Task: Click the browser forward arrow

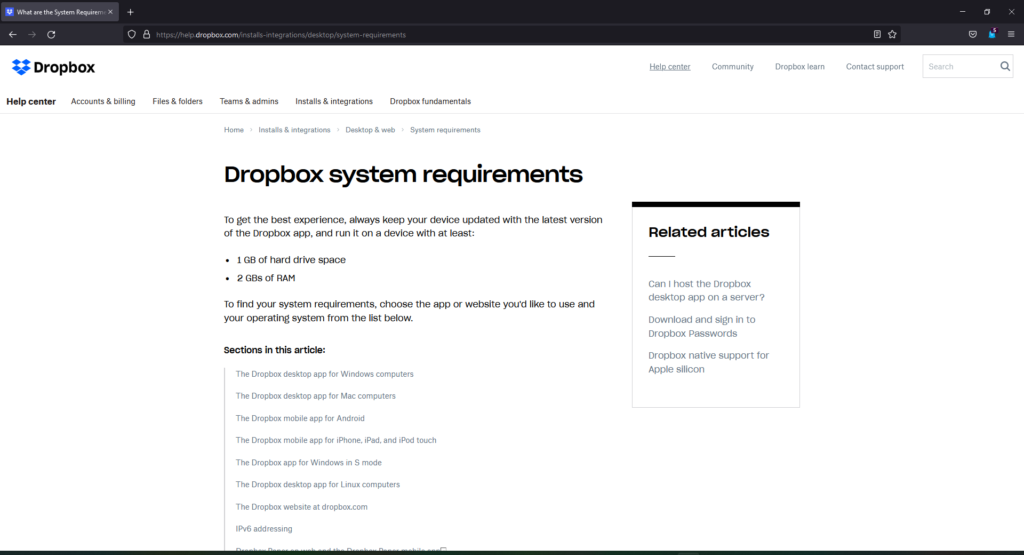Action: [31, 35]
